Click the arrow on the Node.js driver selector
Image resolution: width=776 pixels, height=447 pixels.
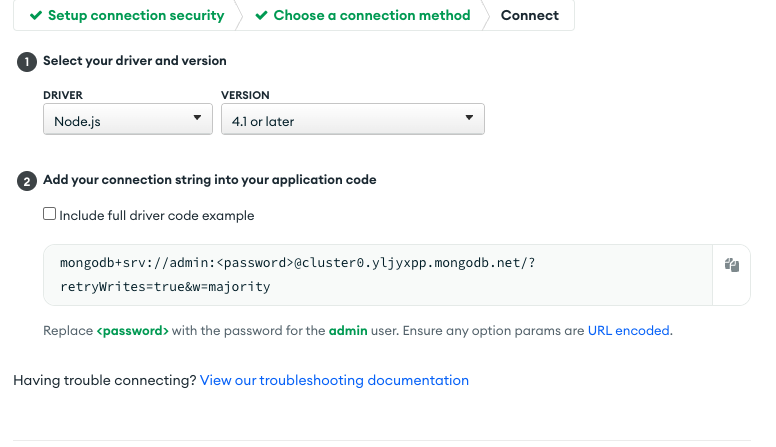click(x=197, y=118)
